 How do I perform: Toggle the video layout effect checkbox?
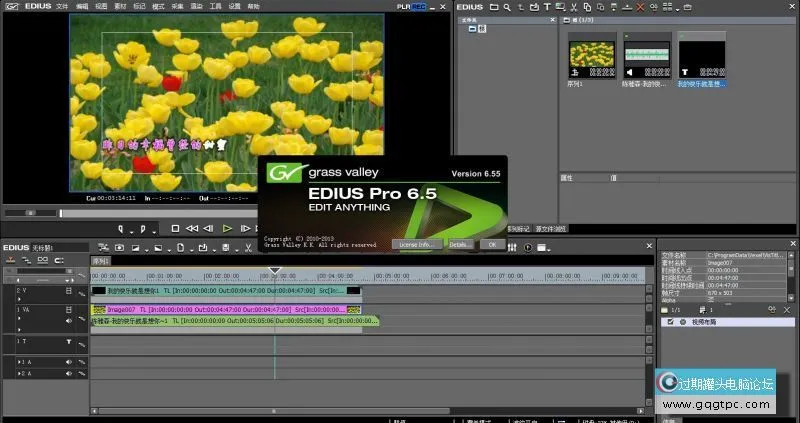[670, 322]
